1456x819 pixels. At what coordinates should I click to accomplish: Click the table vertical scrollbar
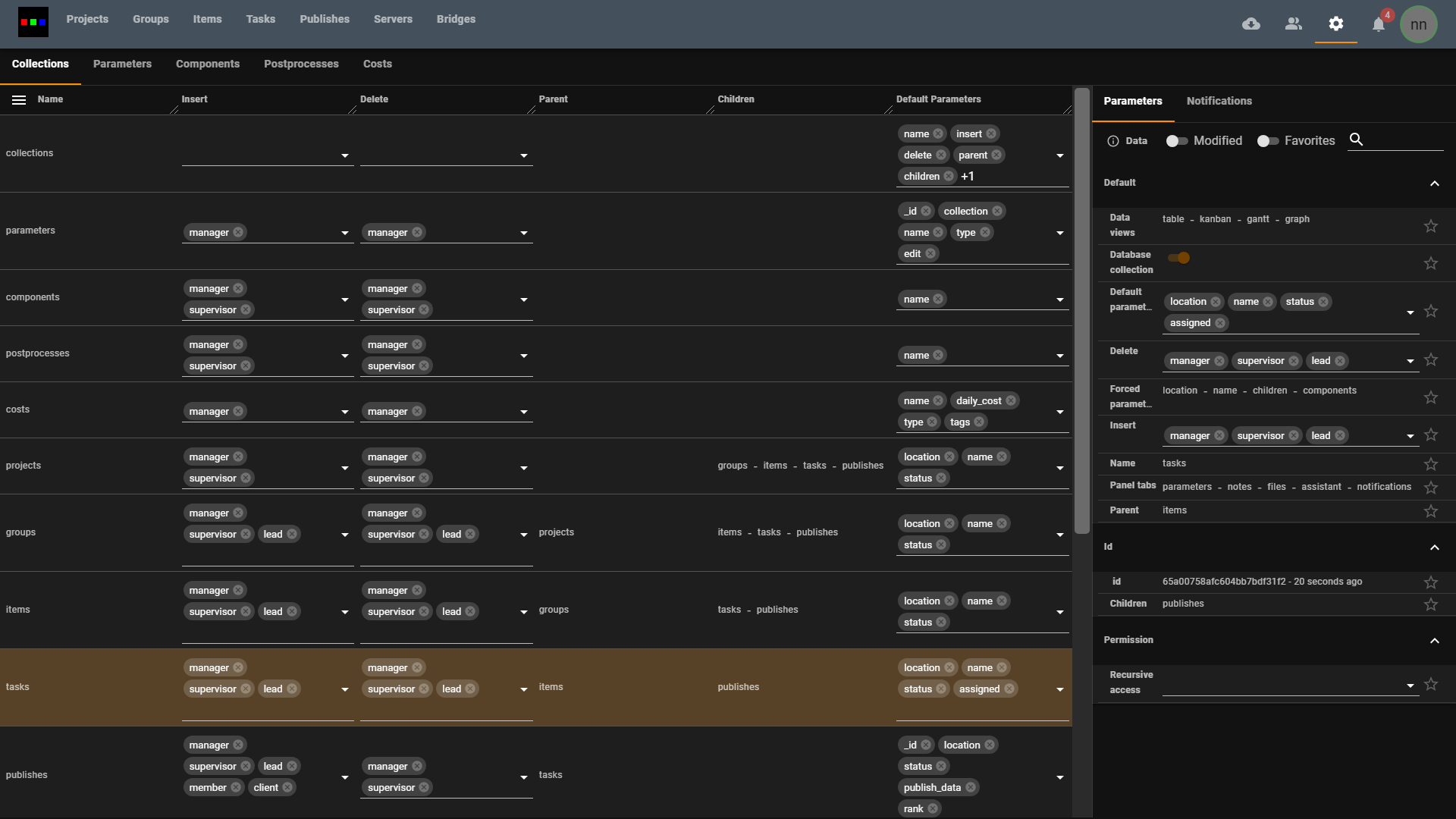click(x=1082, y=311)
